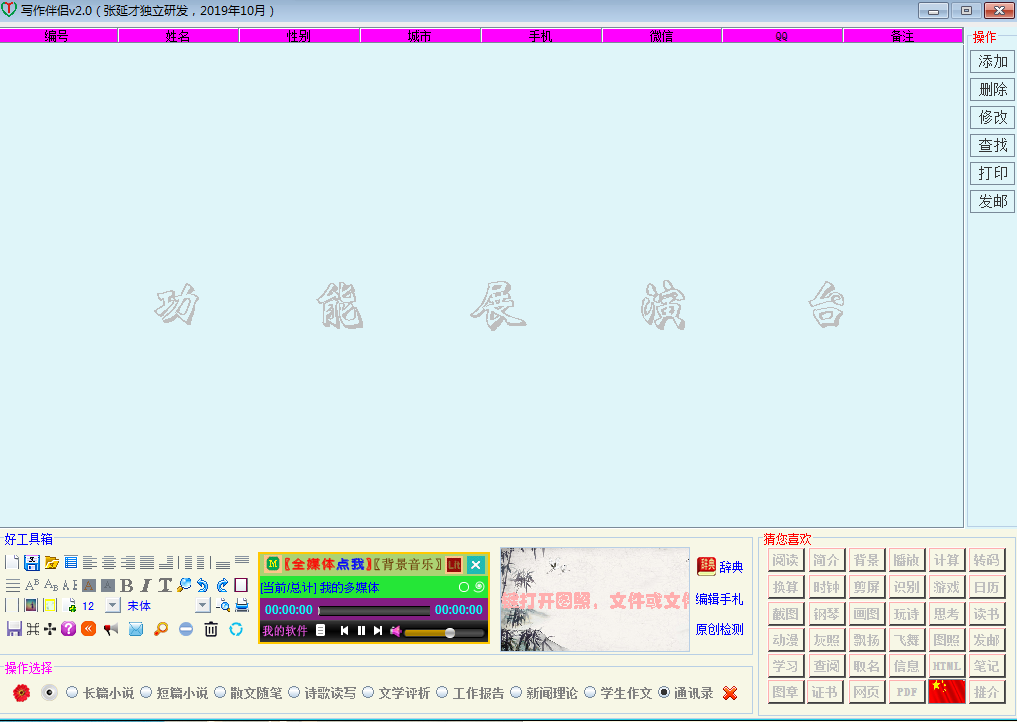Click the China flag icon button
1017x722 pixels.
pos(946,691)
